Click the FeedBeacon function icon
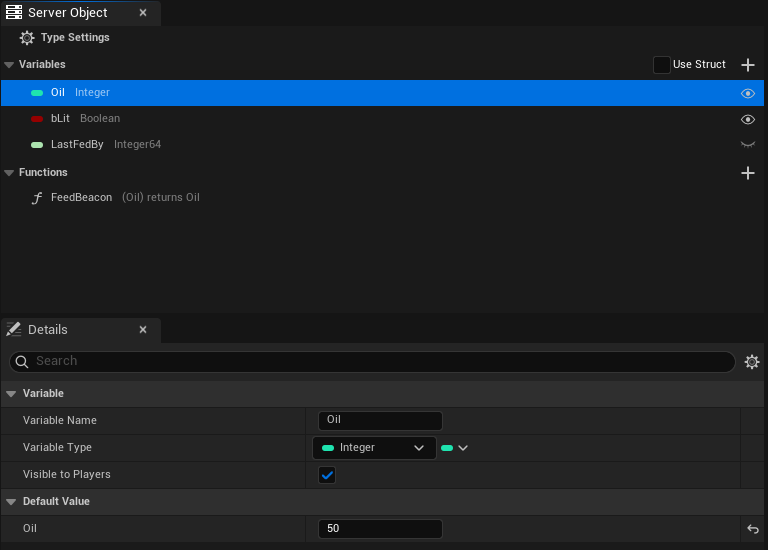 [x=37, y=198]
